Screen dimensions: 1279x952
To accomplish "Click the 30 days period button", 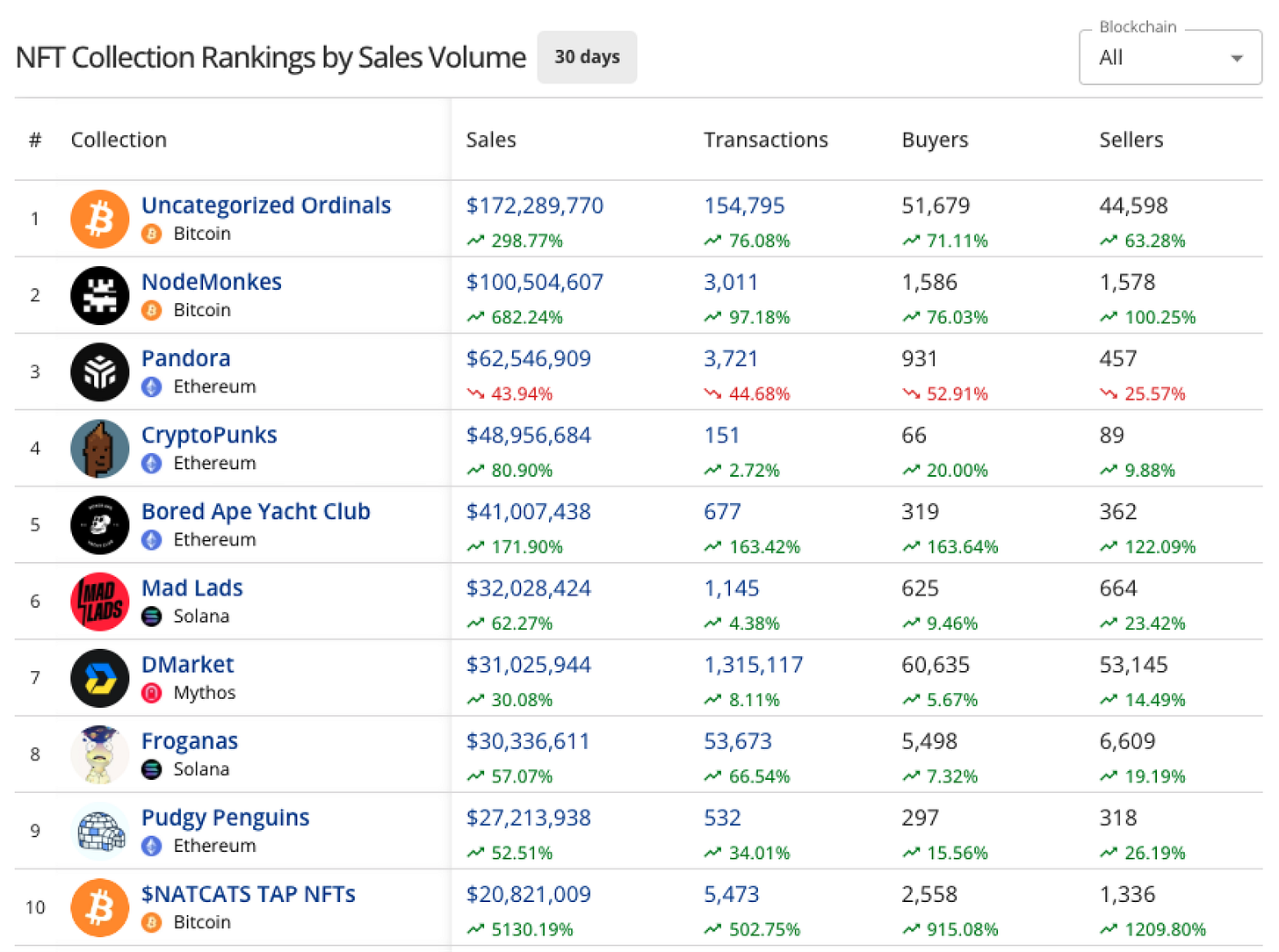I will [587, 57].
